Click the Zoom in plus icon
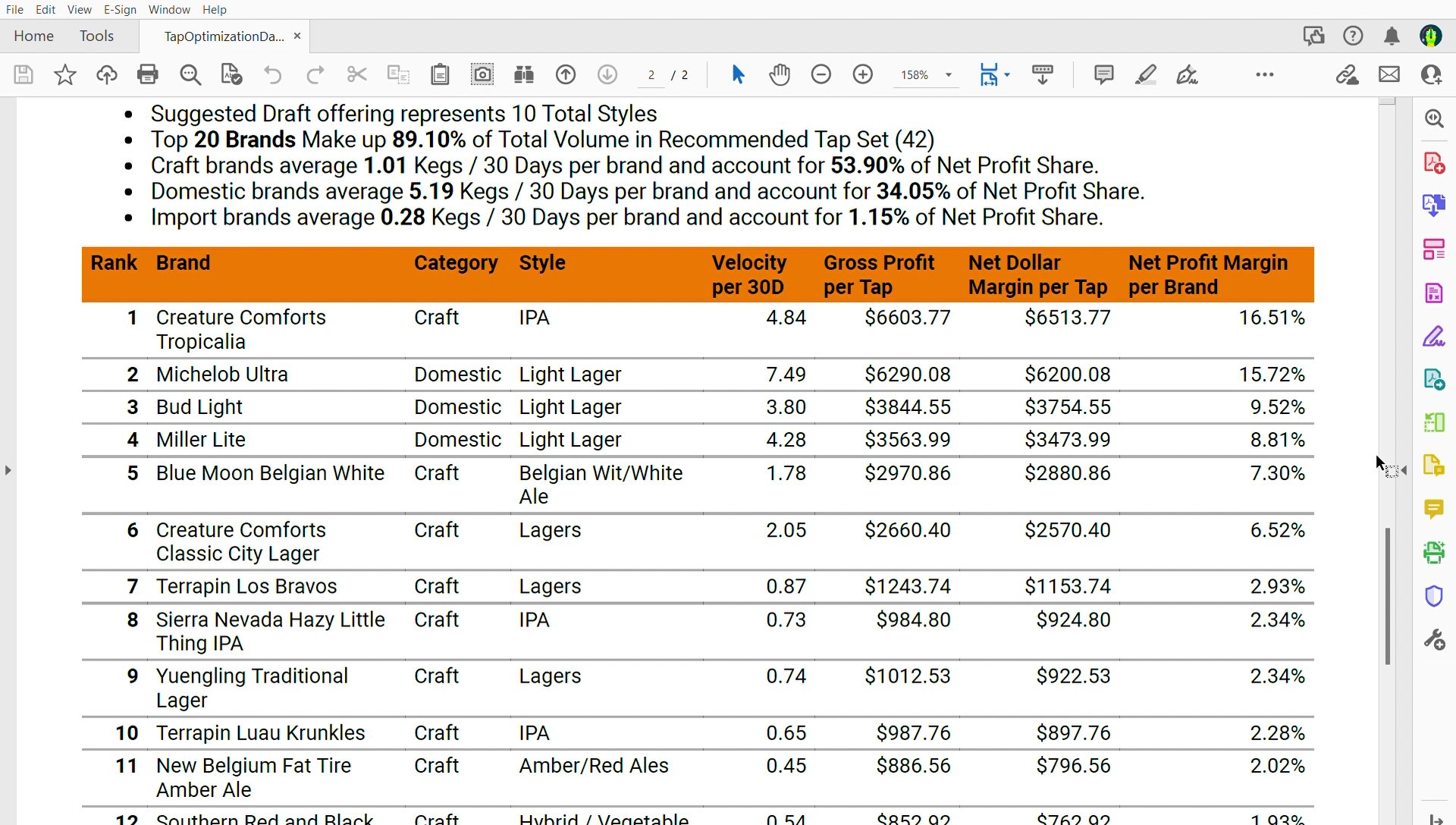The height and width of the screenshot is (825, 1456). (x=863, y=74)
